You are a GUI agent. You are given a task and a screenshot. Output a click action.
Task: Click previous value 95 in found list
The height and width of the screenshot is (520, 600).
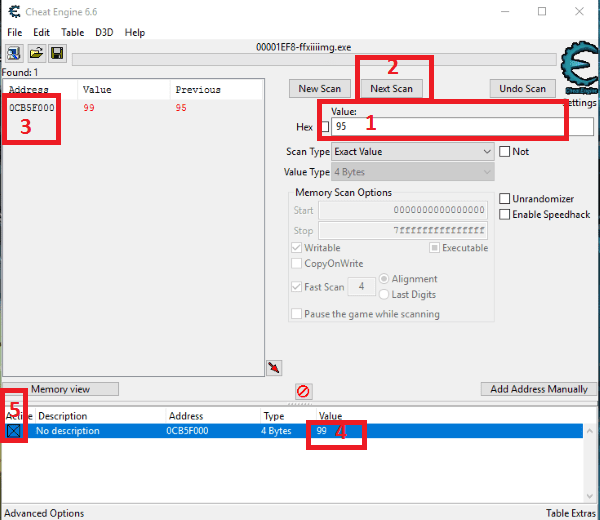click(x=181, y=108)
